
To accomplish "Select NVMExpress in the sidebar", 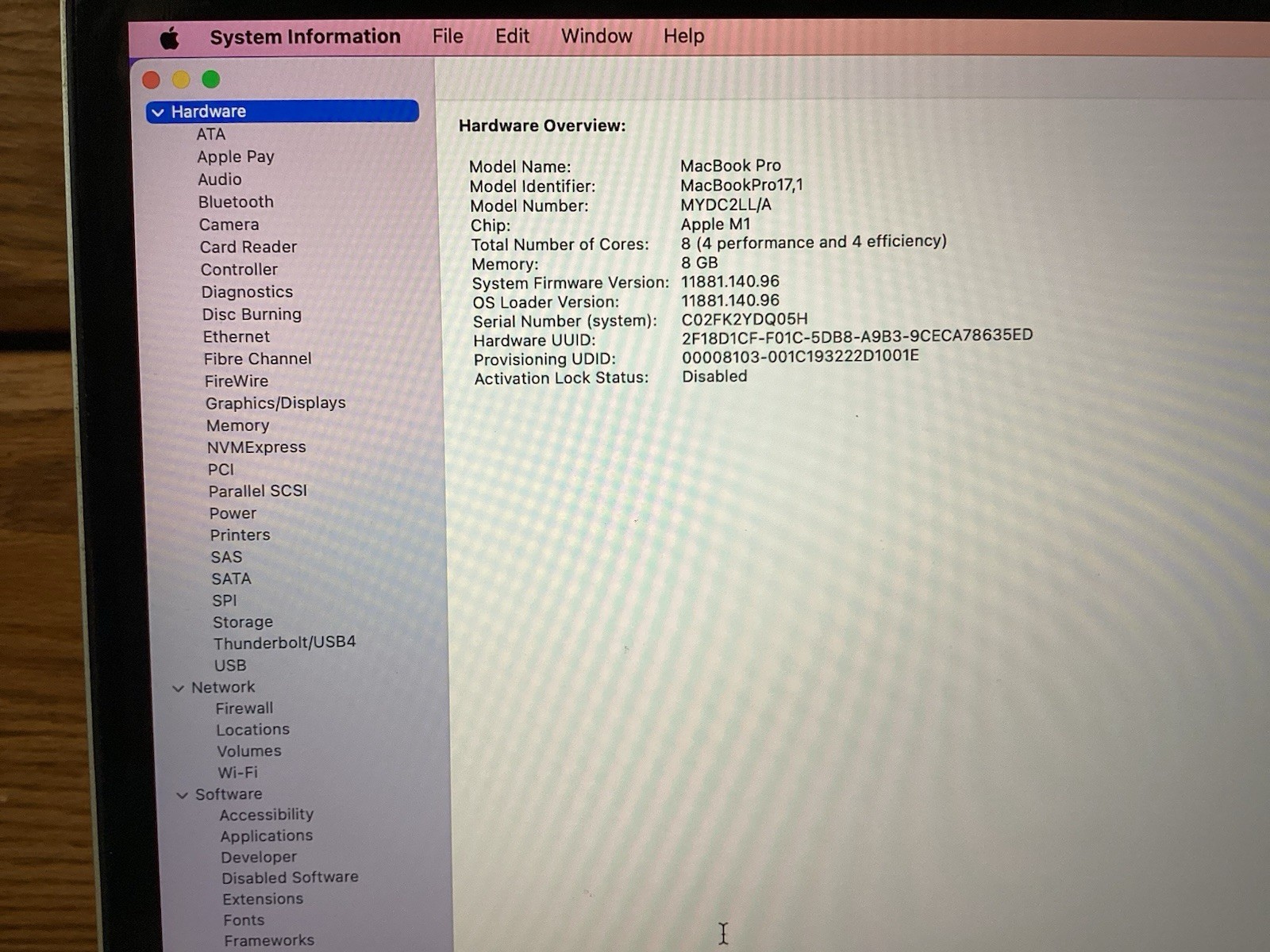I will [x=256, y=447].
